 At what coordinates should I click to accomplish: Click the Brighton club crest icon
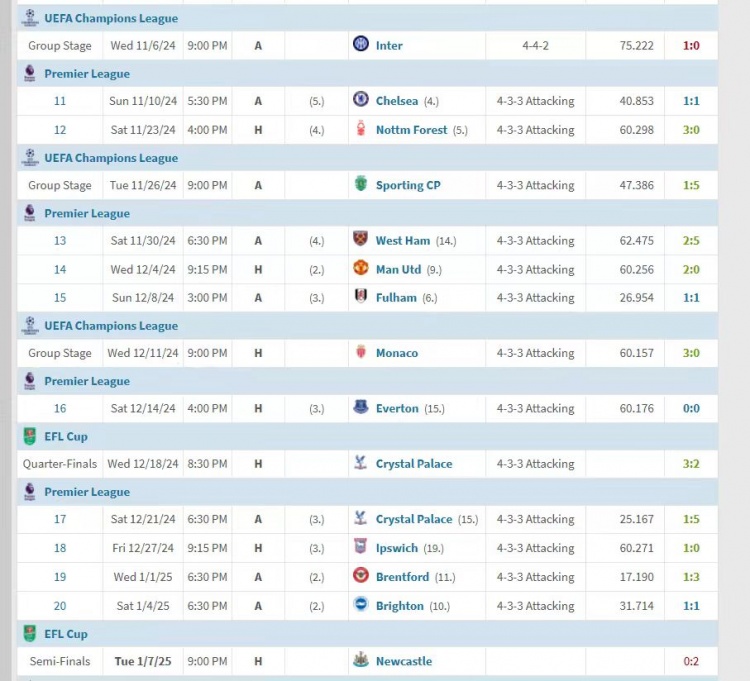361,604
